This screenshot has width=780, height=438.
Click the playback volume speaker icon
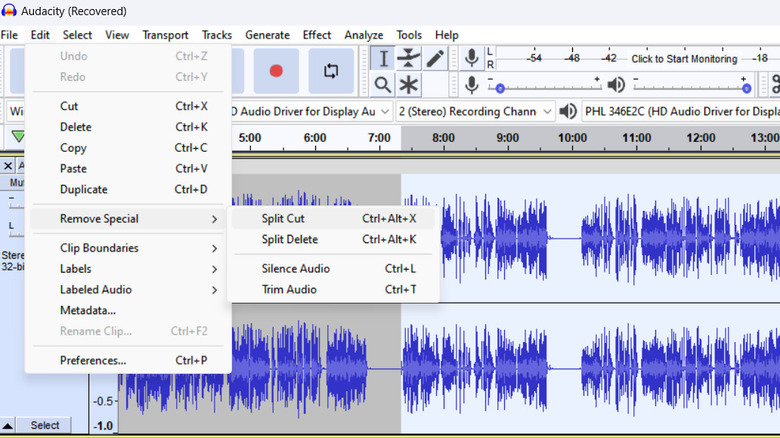(616, 85)
